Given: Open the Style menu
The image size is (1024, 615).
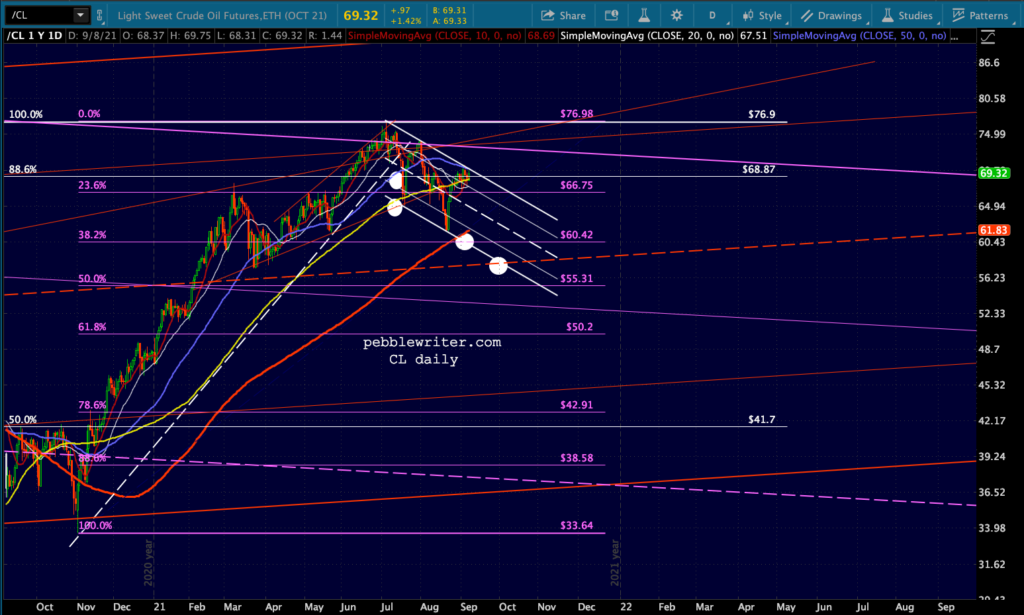Looking at the screenshot, I should click(x=762, y=15).
